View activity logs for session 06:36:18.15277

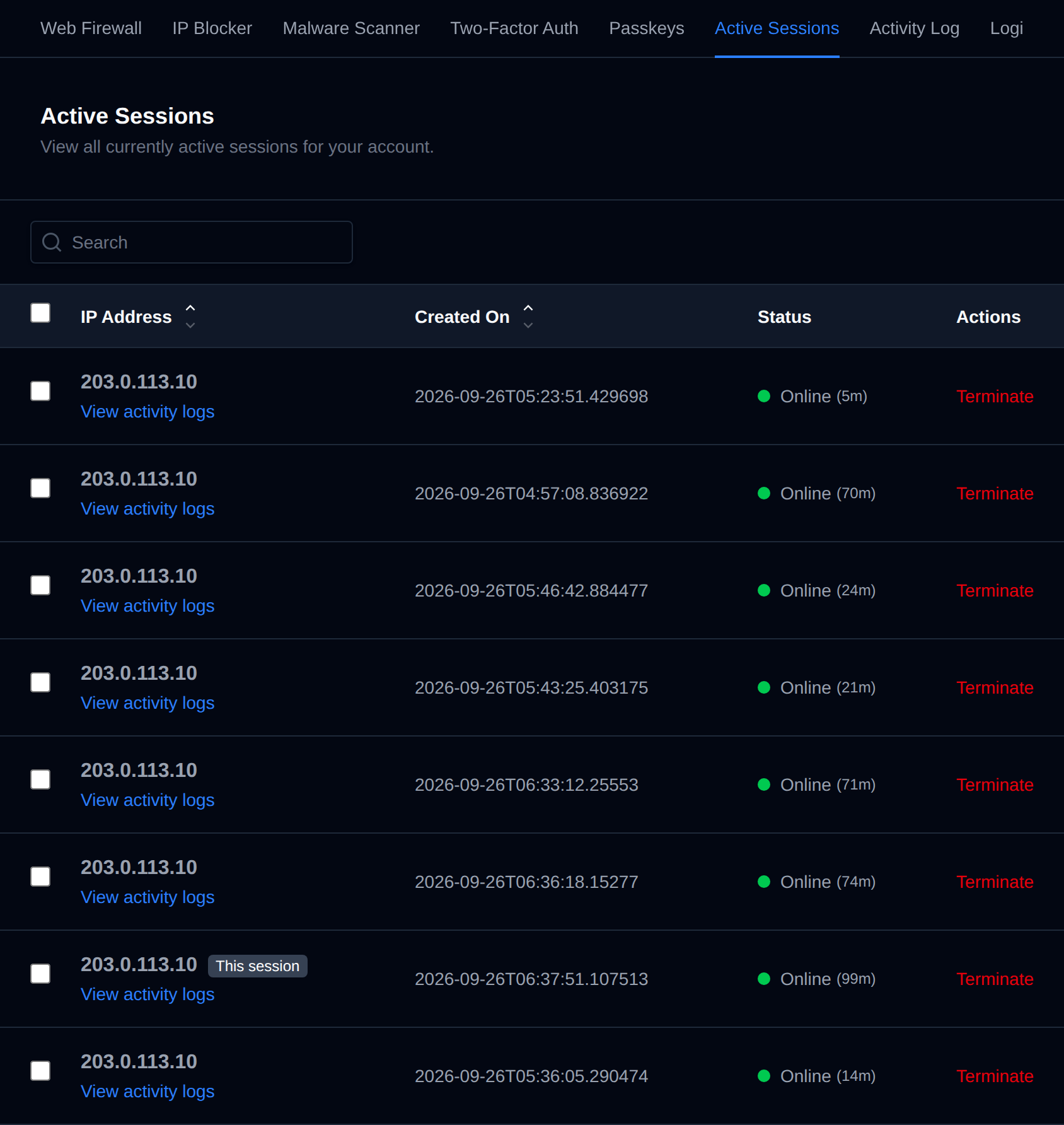(147, 897)
